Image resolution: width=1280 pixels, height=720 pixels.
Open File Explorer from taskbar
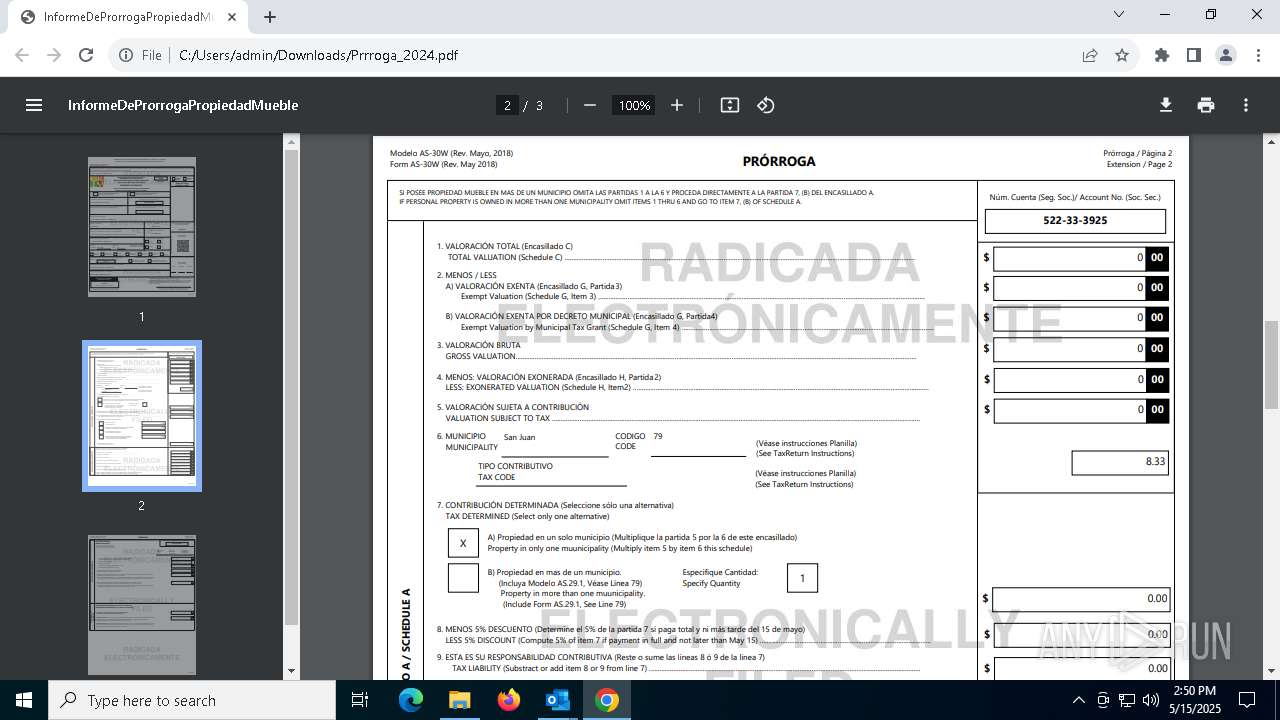click(x=459, y=700)
